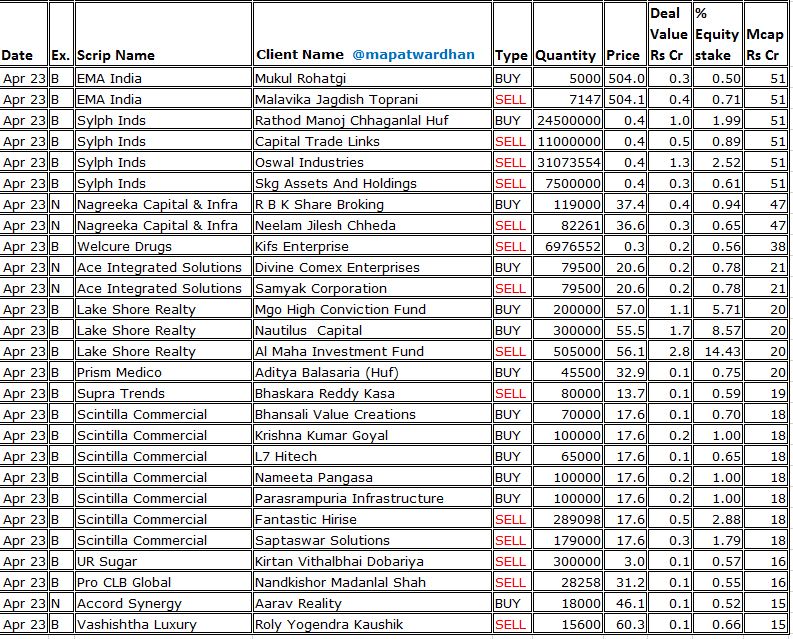Viewport: 793px width, 639px height.
Task: Select the Welcure Drugs scrip cell
Action: coord(163,246)
